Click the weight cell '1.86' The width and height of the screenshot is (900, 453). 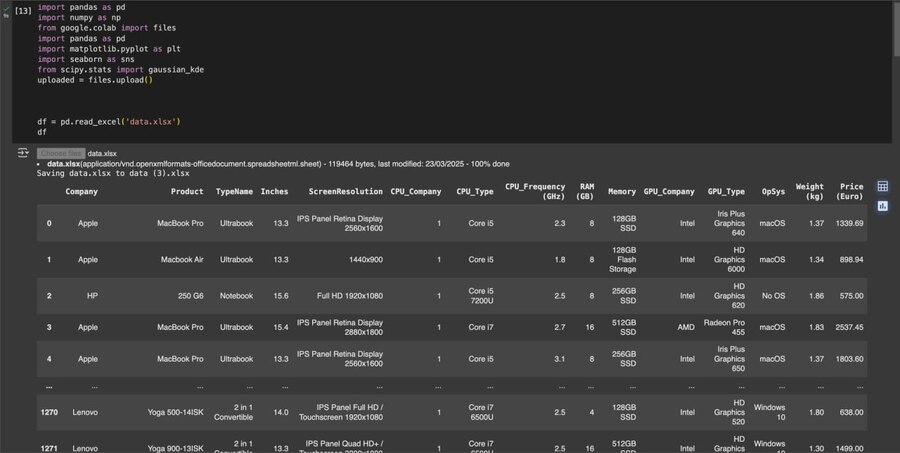click(x=816, y=296)
